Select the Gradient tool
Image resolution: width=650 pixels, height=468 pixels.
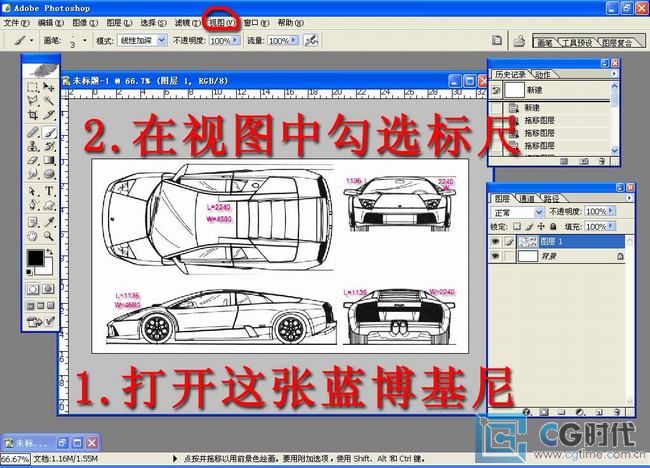(49, 160)
